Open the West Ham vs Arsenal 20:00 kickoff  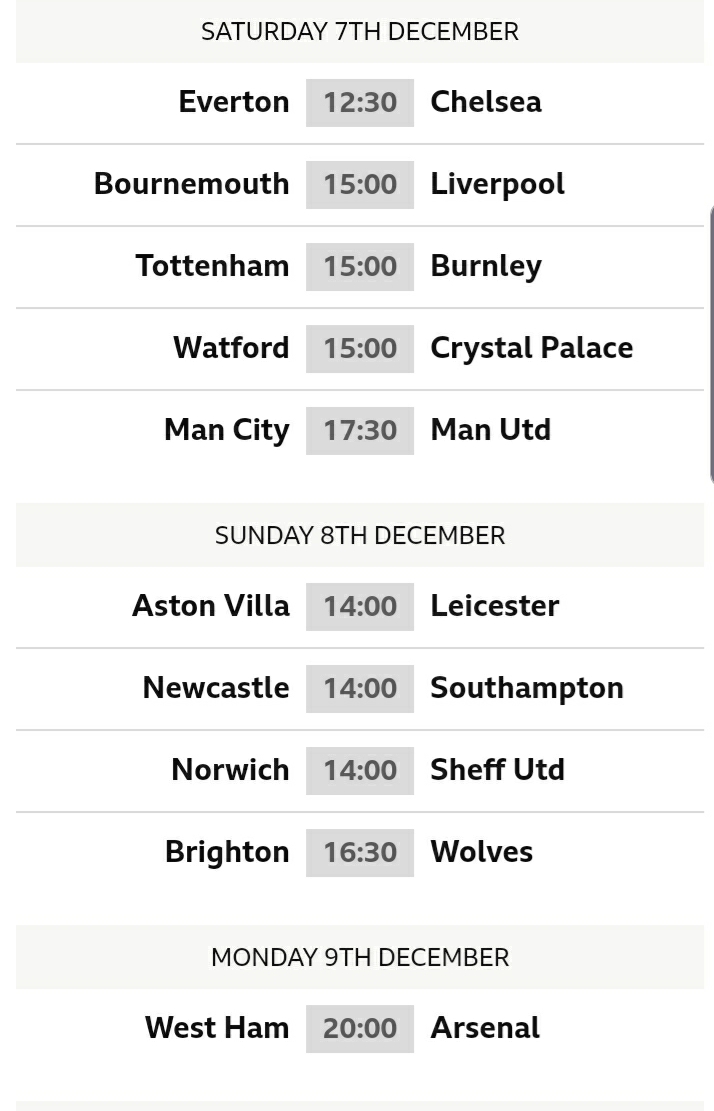pos(360,1028)
